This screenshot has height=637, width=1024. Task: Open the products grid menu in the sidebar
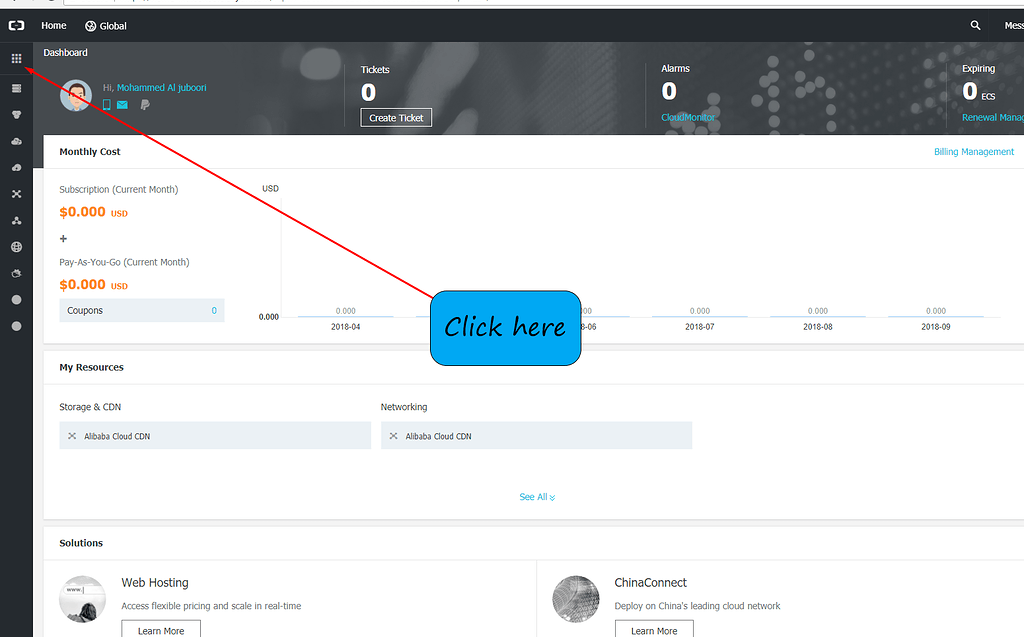pos(16,58)
